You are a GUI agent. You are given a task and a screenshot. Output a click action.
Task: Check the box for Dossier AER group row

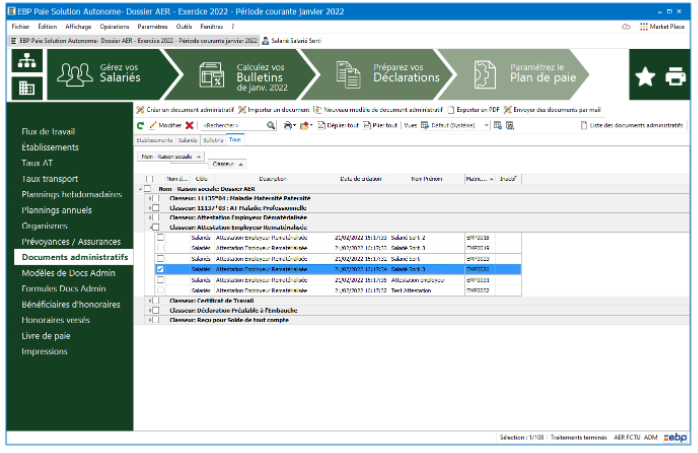(x=148, y=189)
